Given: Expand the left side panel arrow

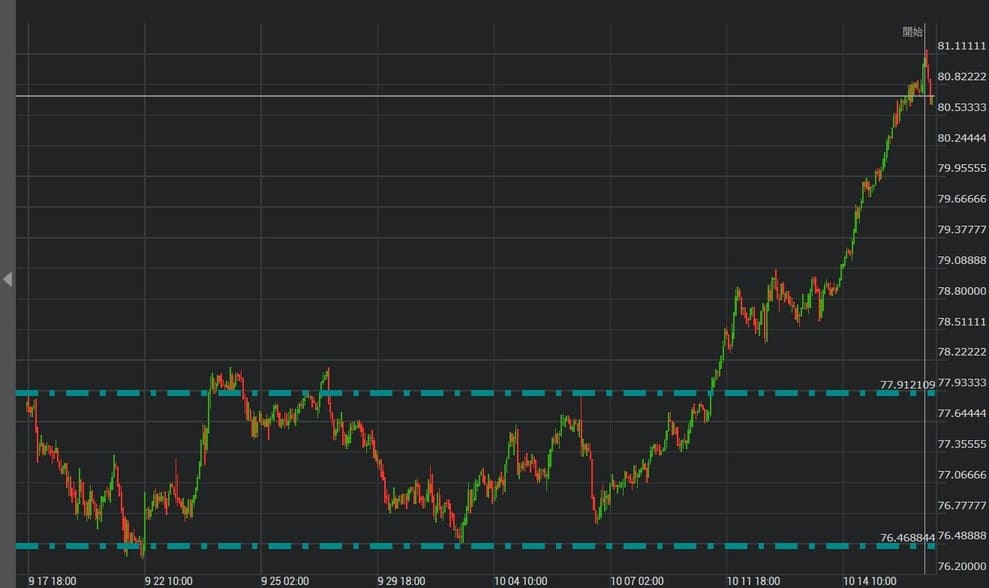Looking at the screenshot, I should pos(8,279).
